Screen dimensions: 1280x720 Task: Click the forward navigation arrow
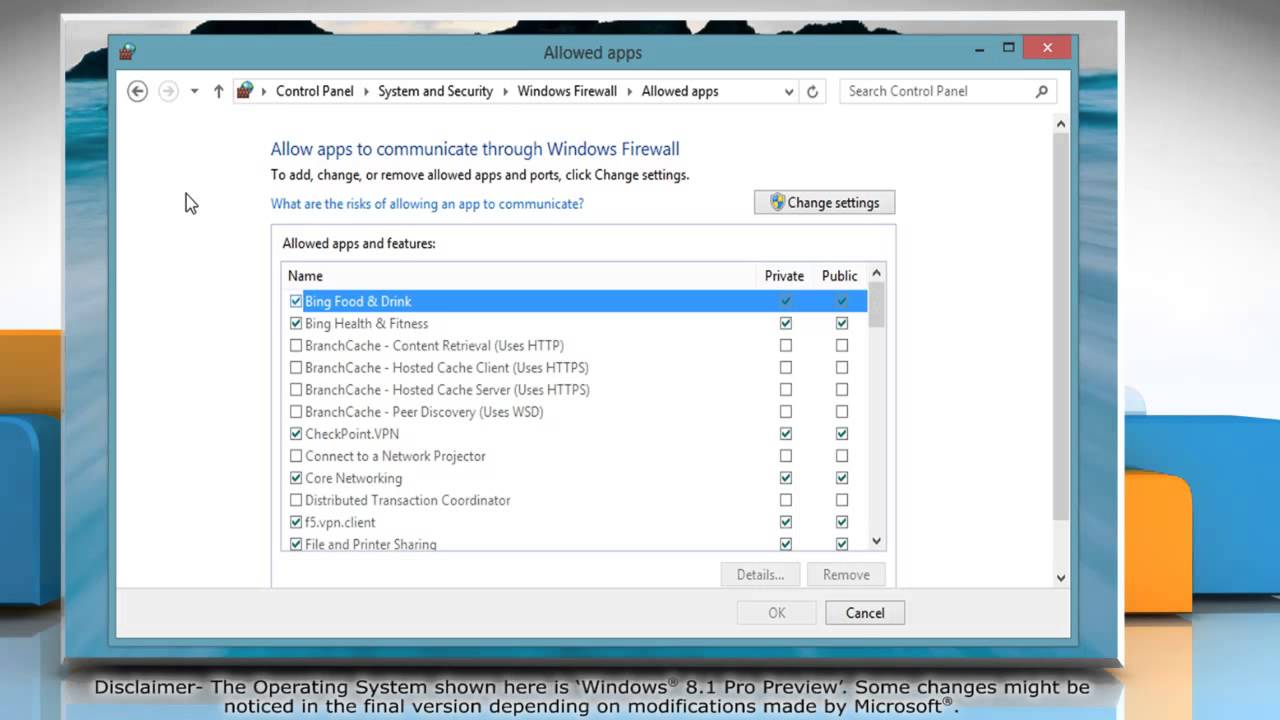168,91
